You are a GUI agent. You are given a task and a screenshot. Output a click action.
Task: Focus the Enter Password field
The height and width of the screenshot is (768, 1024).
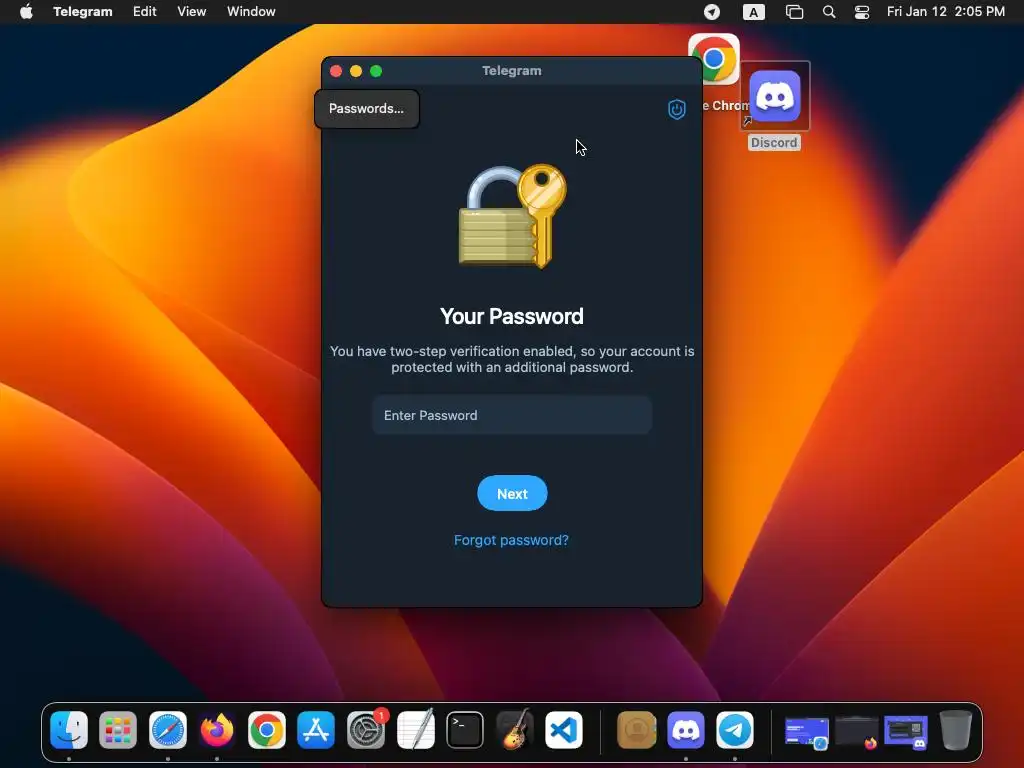[x=512, y=415]
